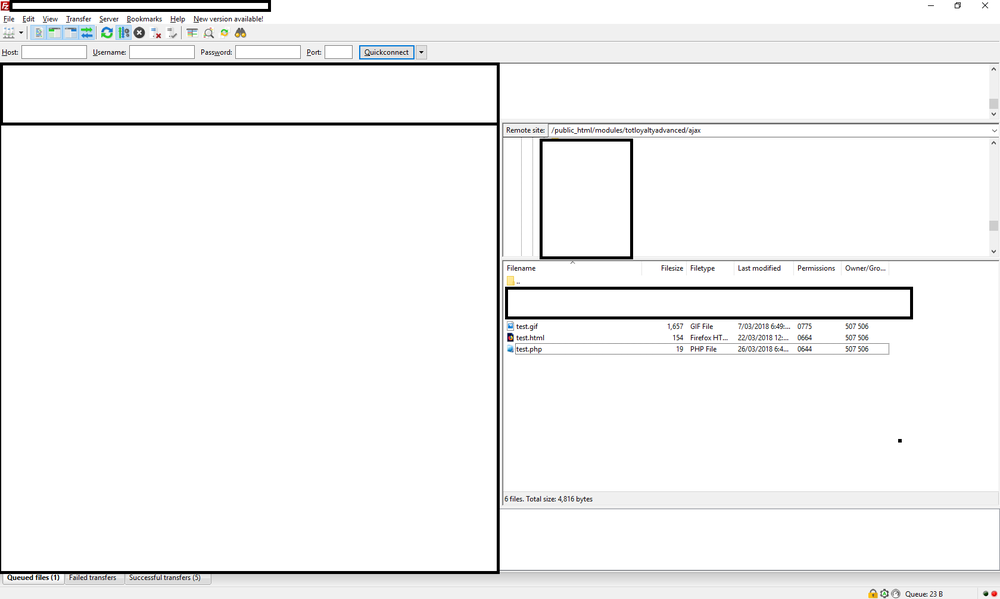Screen dimensions: 1000x599
Task: Click the test.html Firefox file icon
Action: point(510,337)
